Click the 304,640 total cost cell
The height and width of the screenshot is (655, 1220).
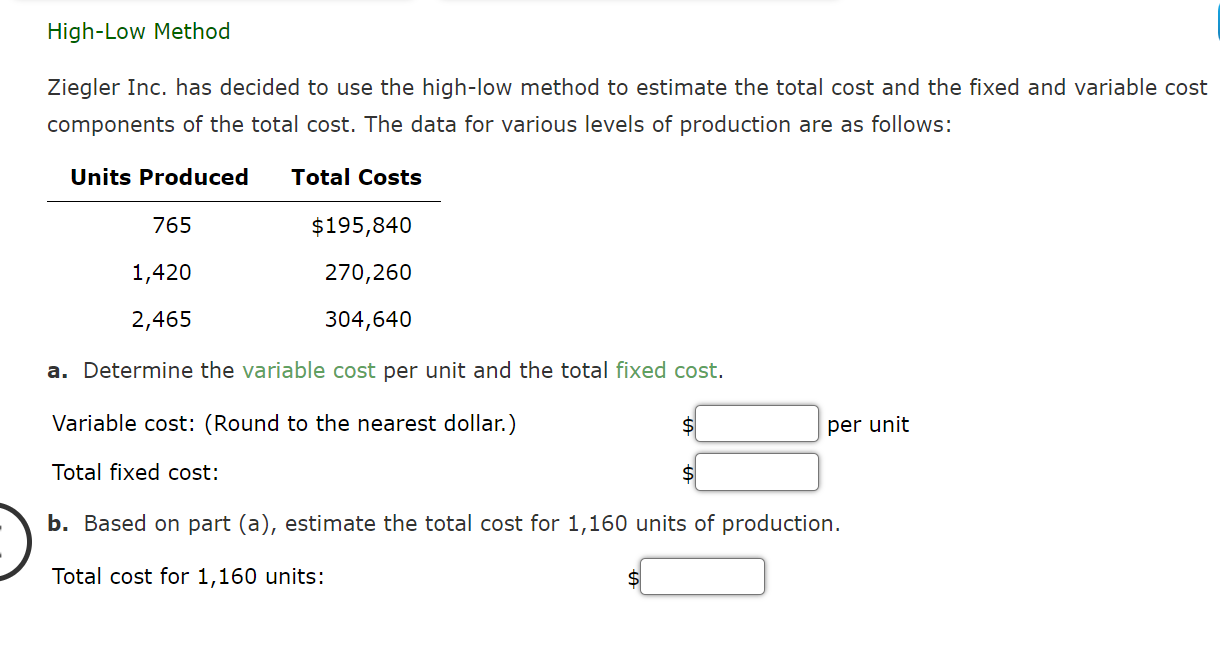pos(368,320)
